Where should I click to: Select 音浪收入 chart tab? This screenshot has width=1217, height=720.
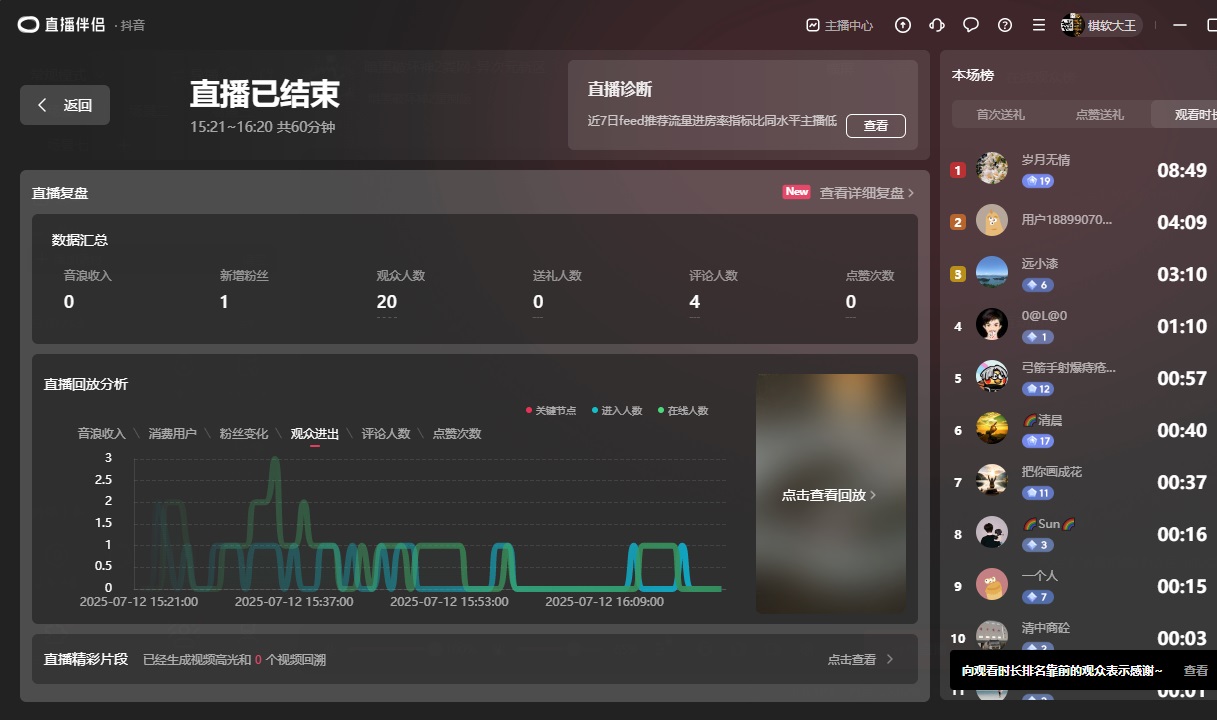pos(102,434)
